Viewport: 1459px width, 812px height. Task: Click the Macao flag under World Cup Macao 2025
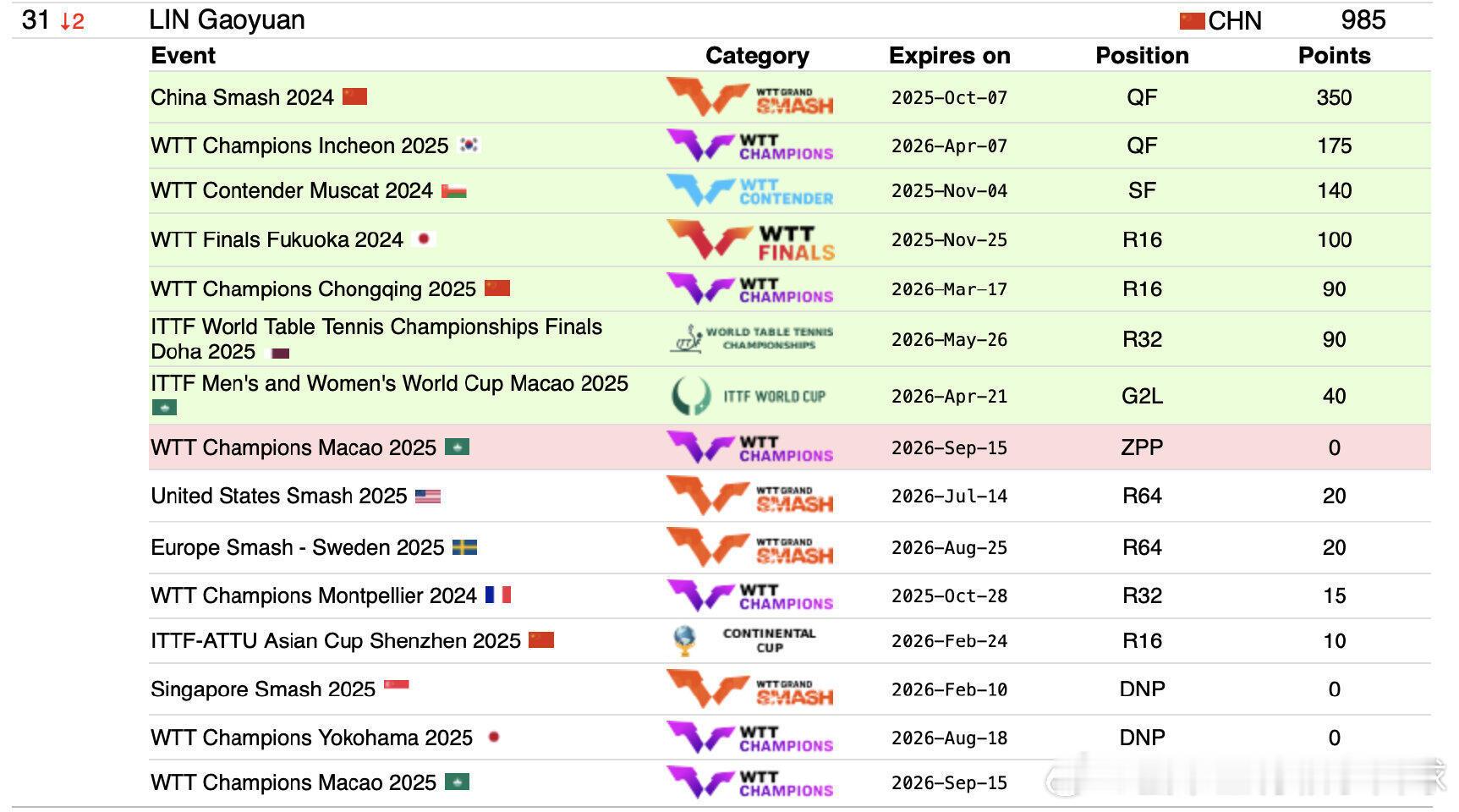(x=164, y=408)
